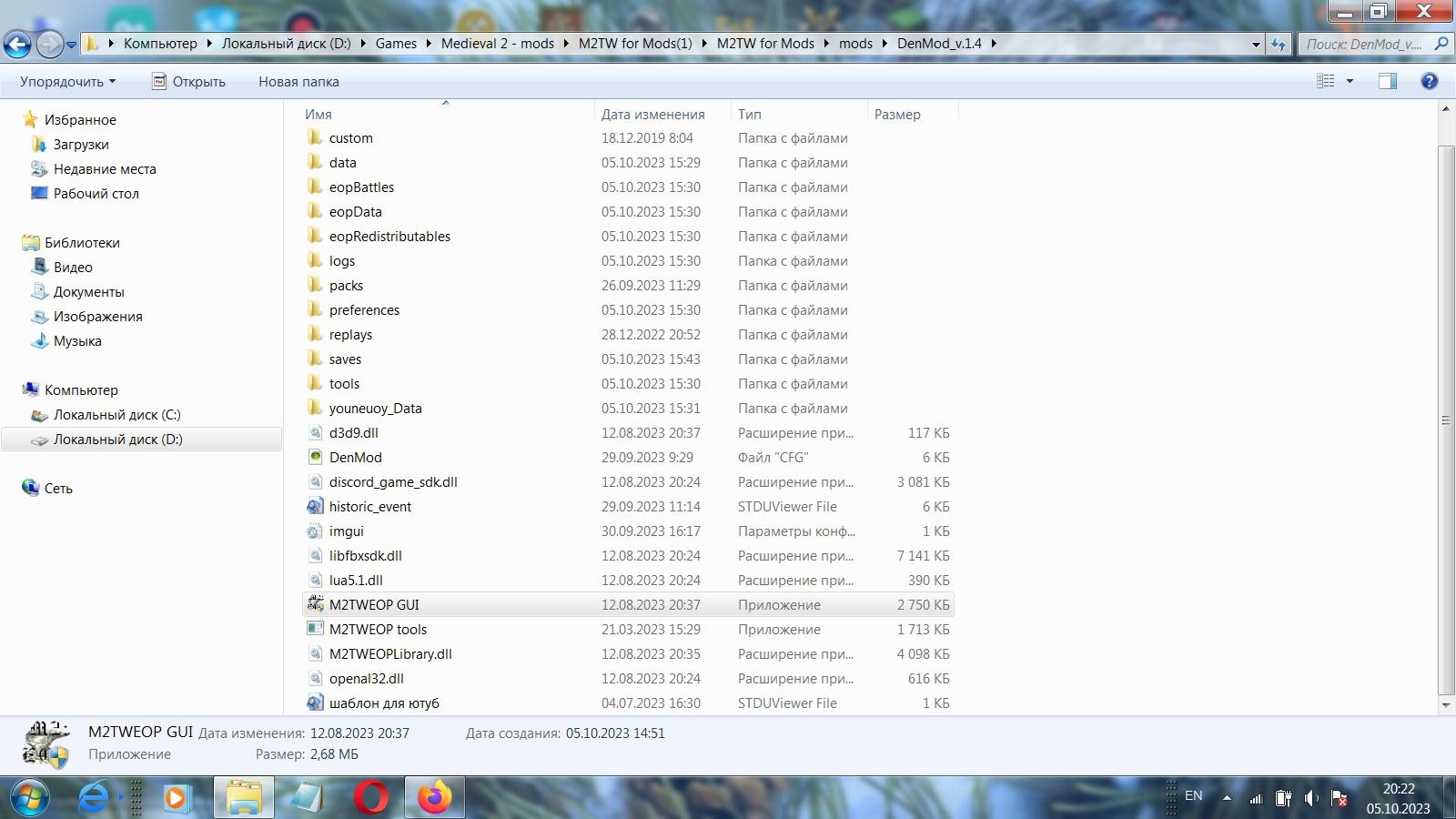Screen dimensions: 1456x819
Task: Select the packs folder icon
Action: 315,285
